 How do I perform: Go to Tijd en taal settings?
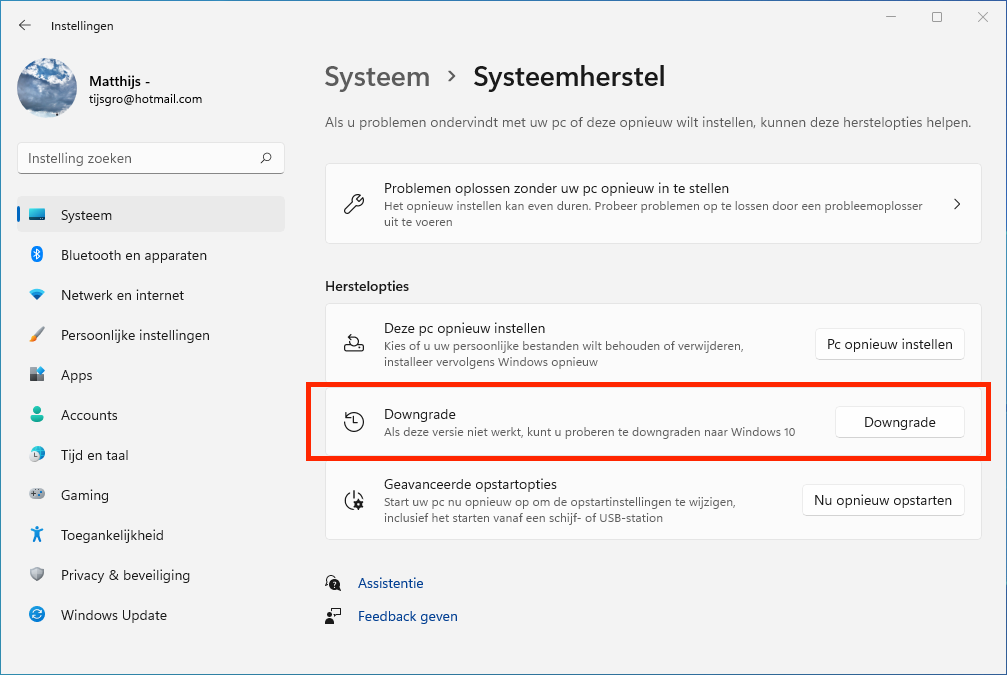(94, 455)
